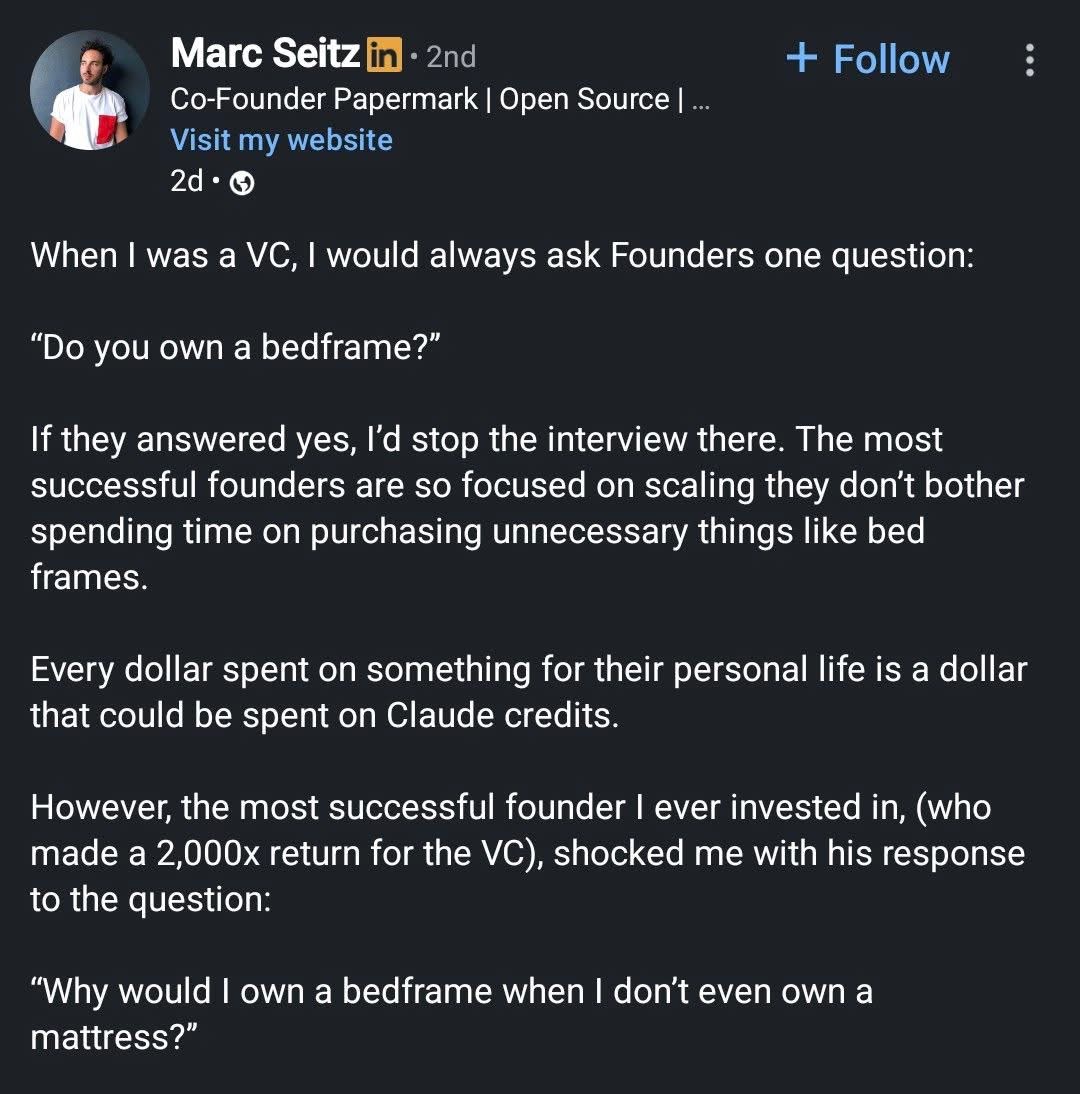This screenshot has height=1094, width=1080.
Task: Click the globe public visibility icon
Action: [x=241, y=183]
